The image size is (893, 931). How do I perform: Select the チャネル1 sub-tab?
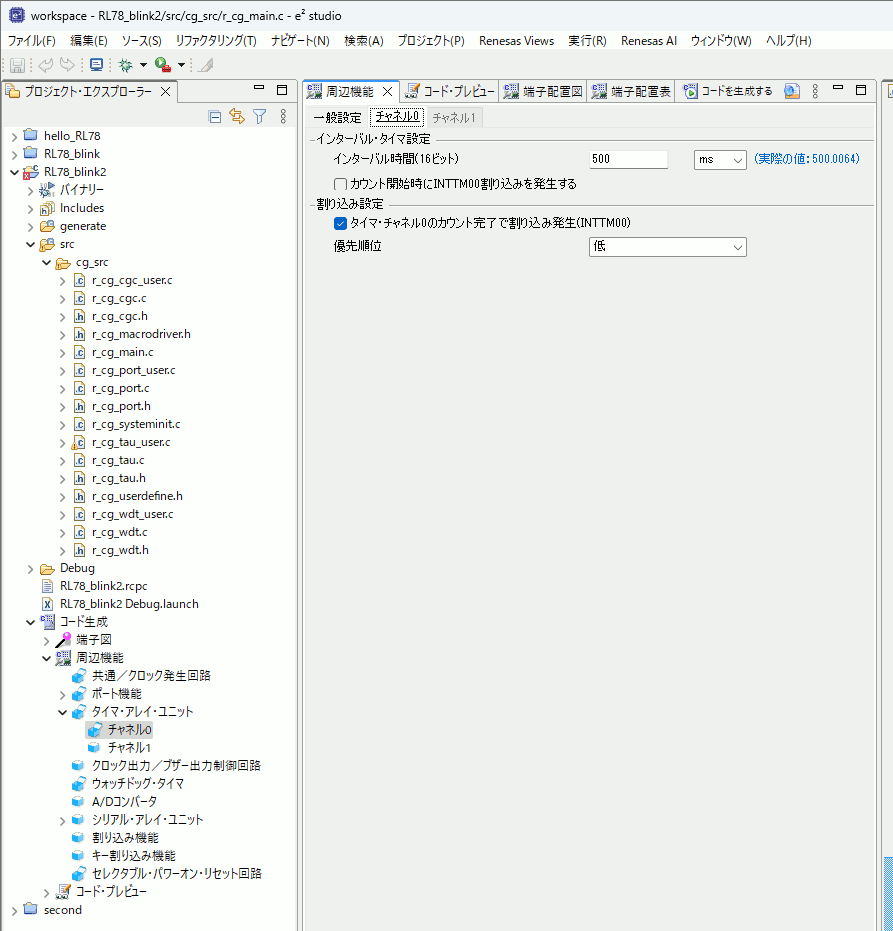(454, 118)
